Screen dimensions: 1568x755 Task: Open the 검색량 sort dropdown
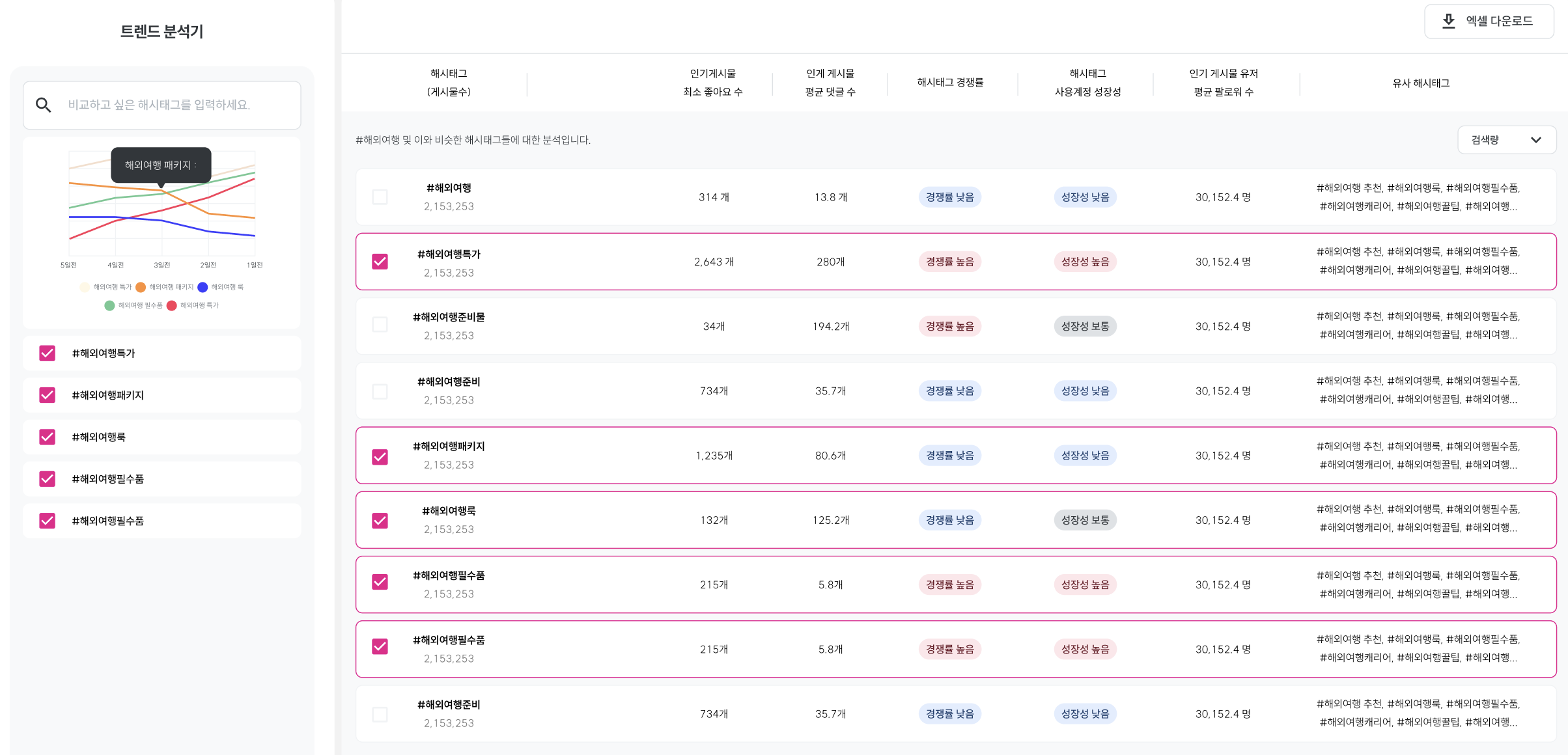[x=1506, y=140]
